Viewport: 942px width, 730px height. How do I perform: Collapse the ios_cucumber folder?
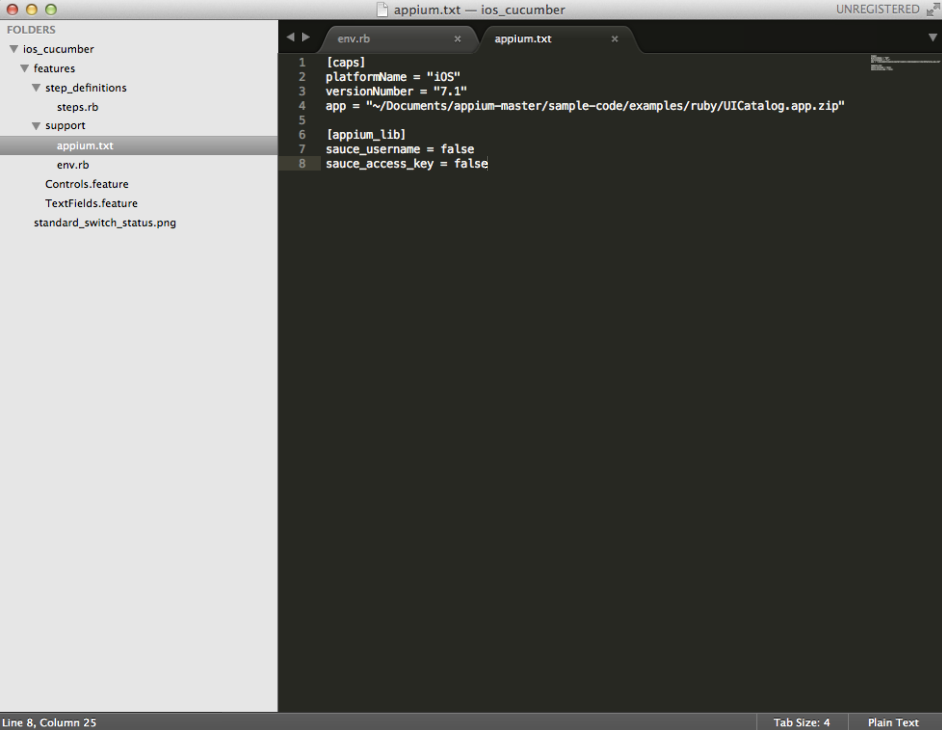pos(13,49)
